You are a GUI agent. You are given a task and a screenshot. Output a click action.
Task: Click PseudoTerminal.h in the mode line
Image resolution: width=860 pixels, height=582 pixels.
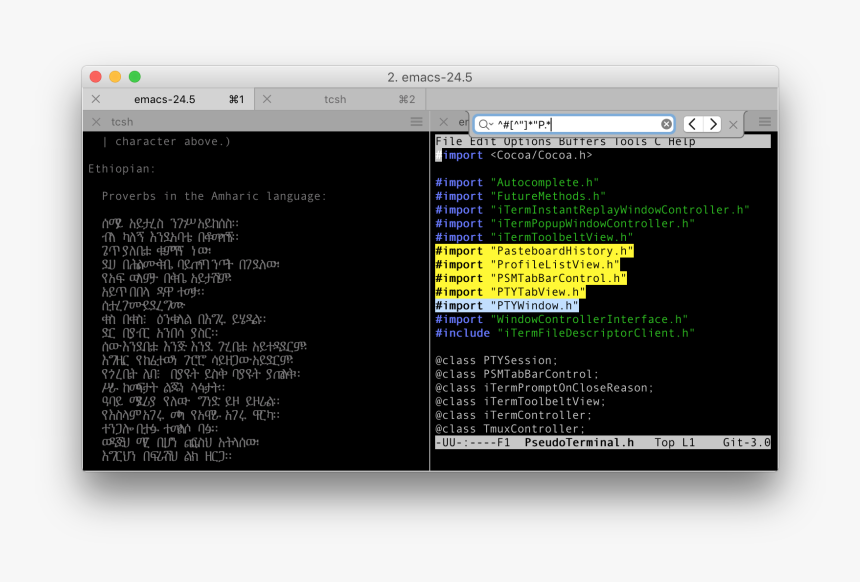(579, 443)
